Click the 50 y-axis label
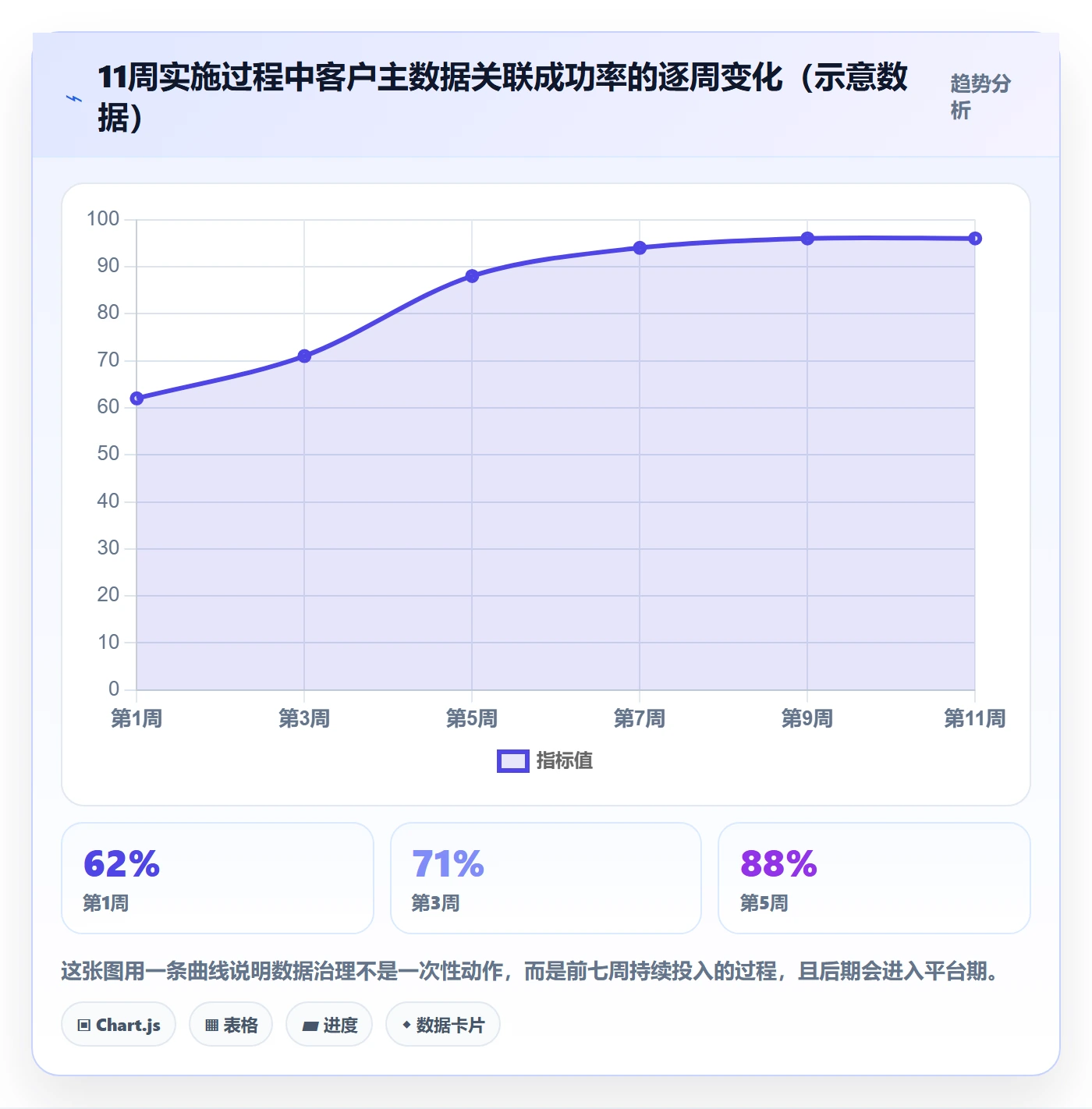This screenshot has width=1092, height=1109. pyautogui.click(x=108, y=454)
